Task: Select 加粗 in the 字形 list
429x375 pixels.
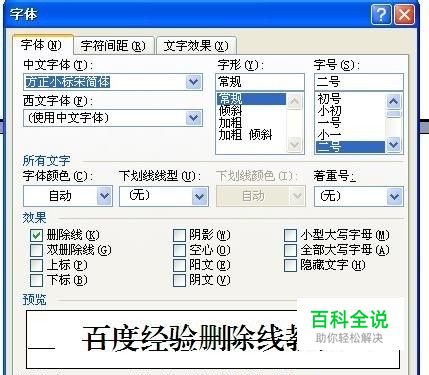Action: click(251, 123)
